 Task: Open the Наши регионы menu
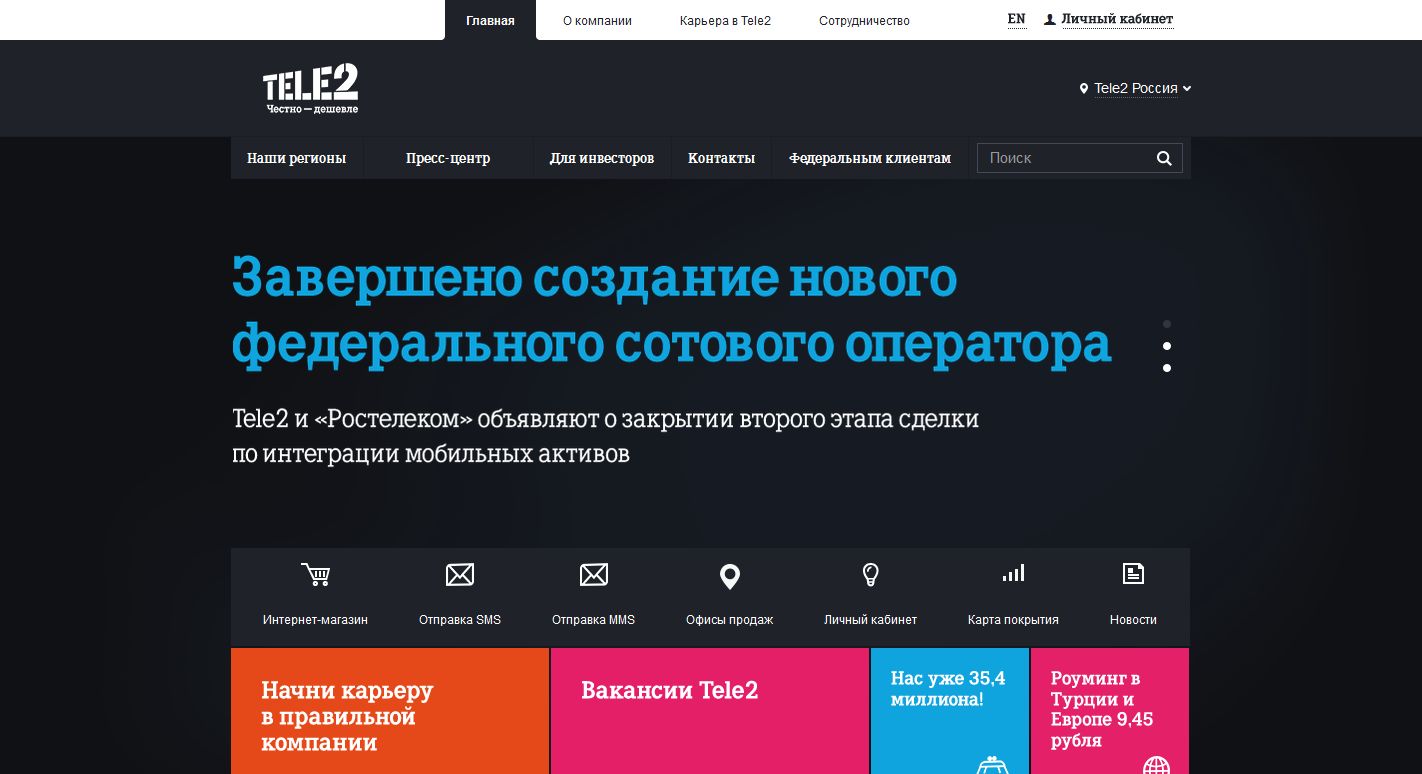tap(297, 158)
